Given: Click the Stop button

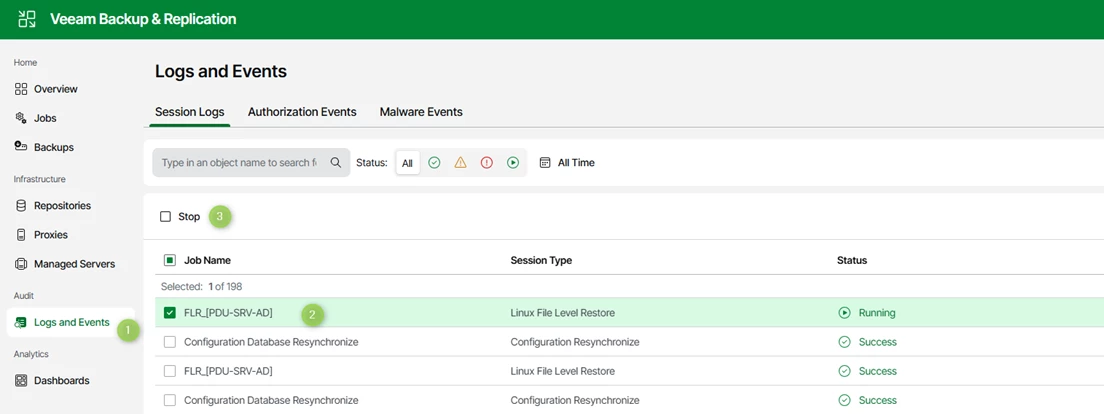Looking at the screenshot, I should tap(180, 217).
